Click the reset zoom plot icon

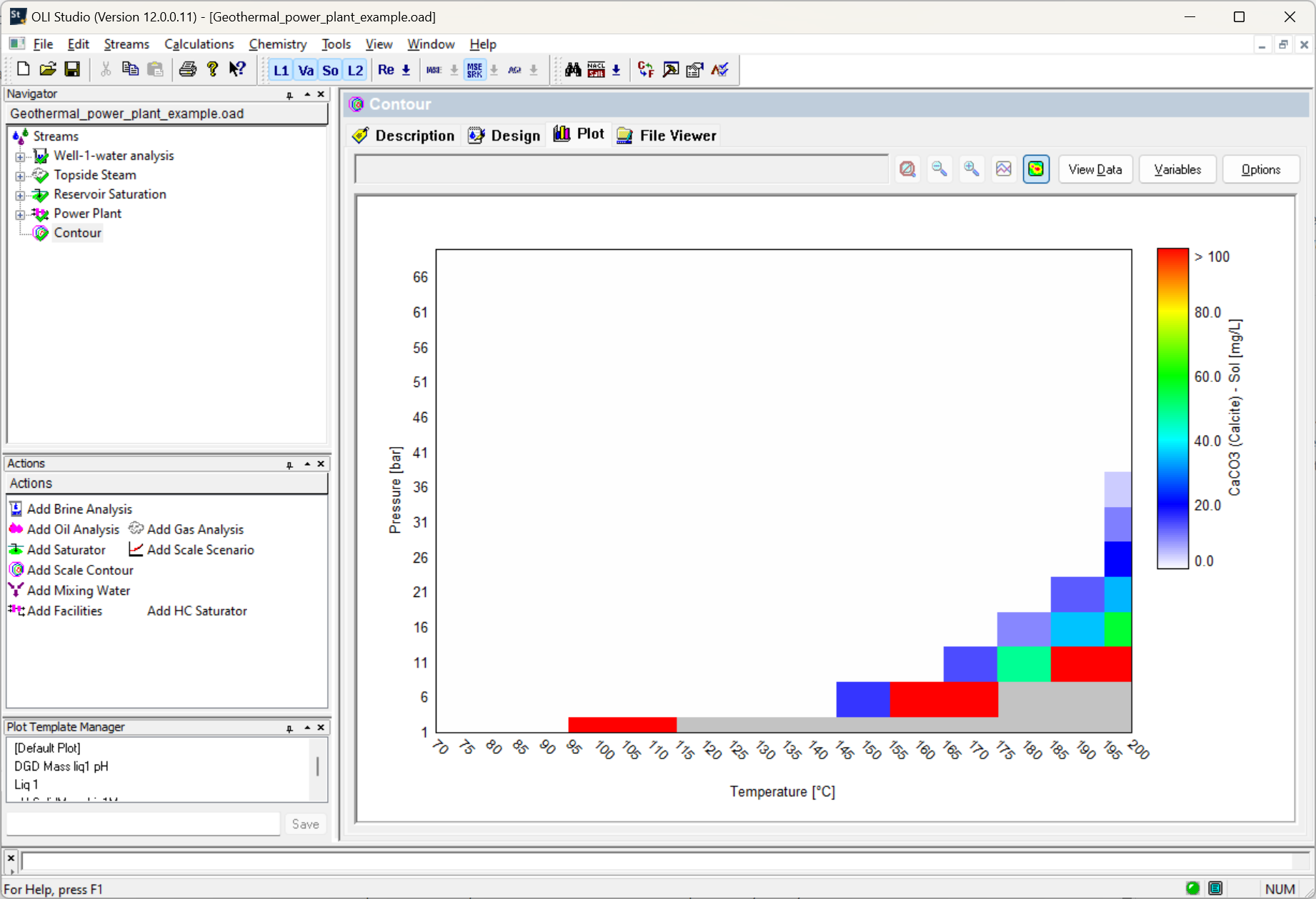point(907,169)
